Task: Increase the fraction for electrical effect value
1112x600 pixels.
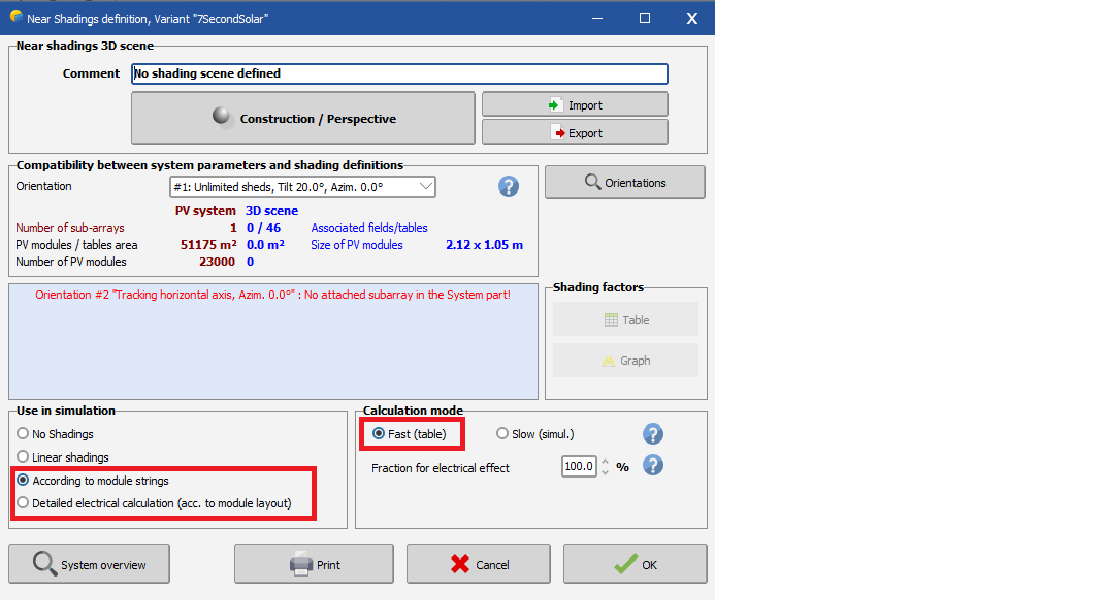Action: click(605, 461)
